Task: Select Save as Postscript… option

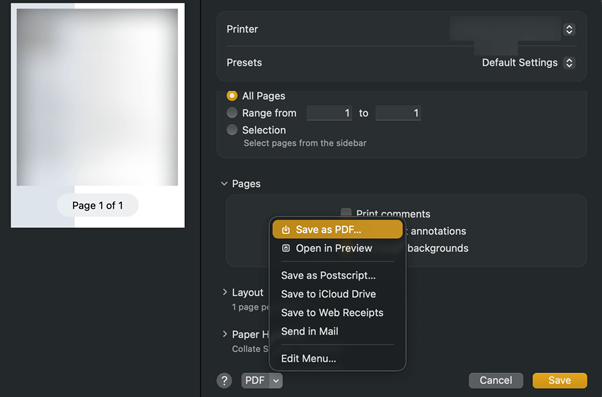Action: coord(337,275)
